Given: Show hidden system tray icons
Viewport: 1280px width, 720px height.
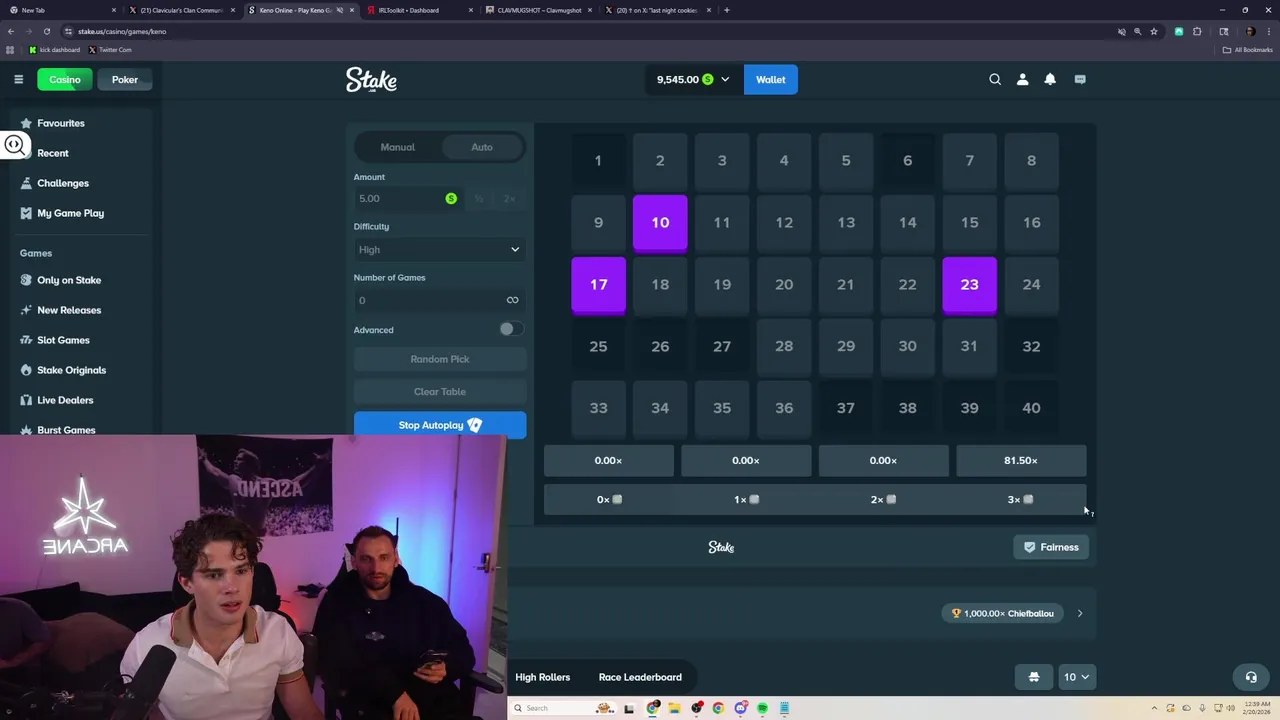Looking at the screenshot, I should (1154, 708).
